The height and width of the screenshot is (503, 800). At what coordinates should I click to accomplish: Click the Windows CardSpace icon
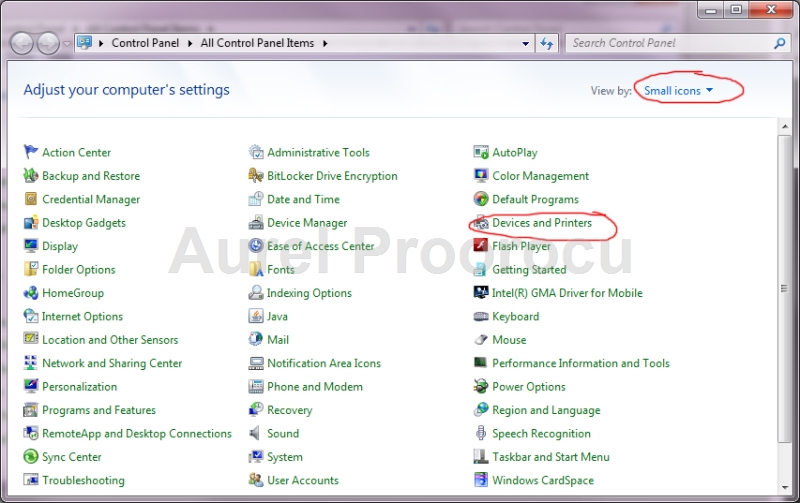(481, 480)
